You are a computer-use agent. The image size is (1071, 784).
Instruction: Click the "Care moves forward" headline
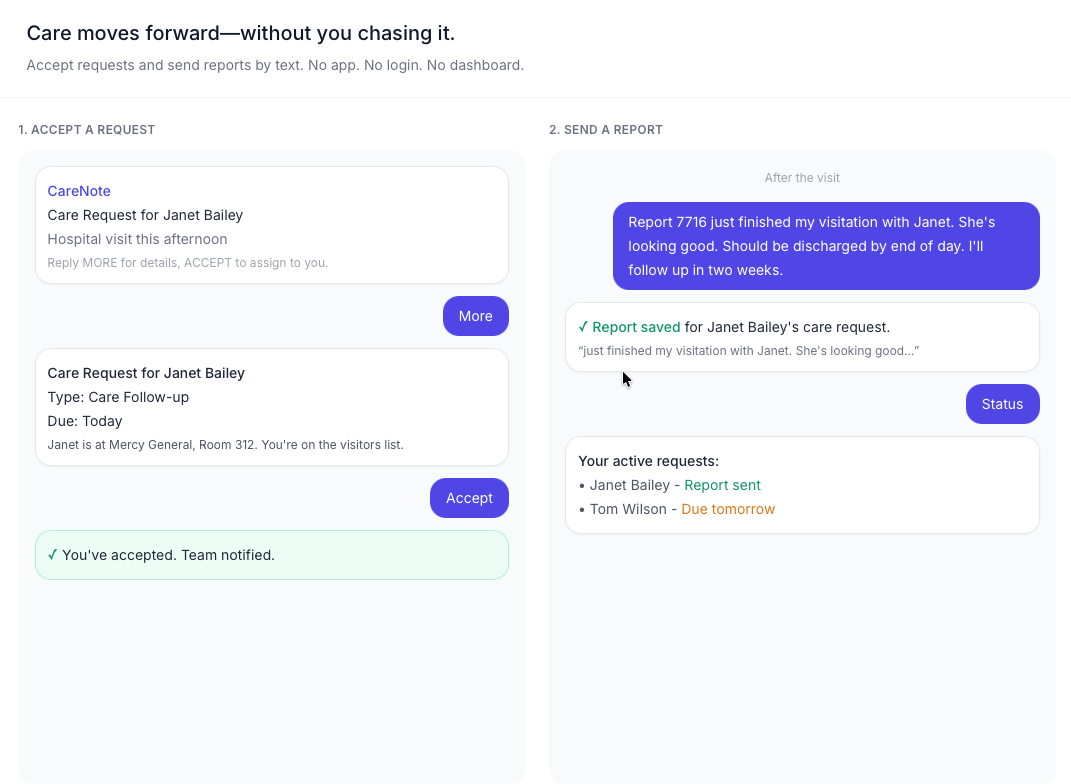click(241, 33)
